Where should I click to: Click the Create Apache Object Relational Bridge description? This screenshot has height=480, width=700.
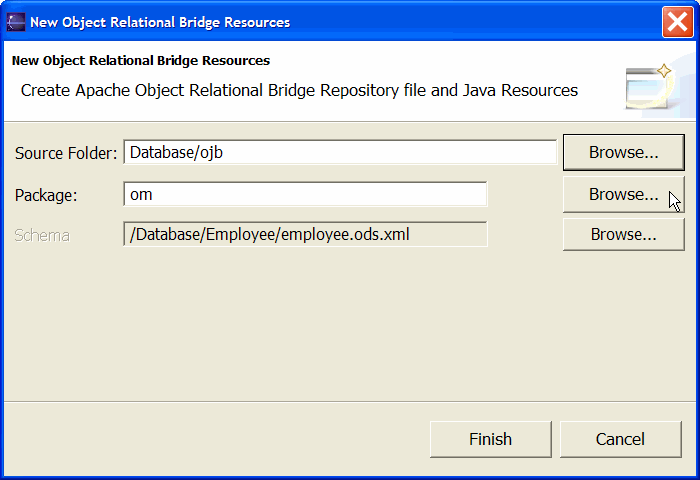coord(299,90)
